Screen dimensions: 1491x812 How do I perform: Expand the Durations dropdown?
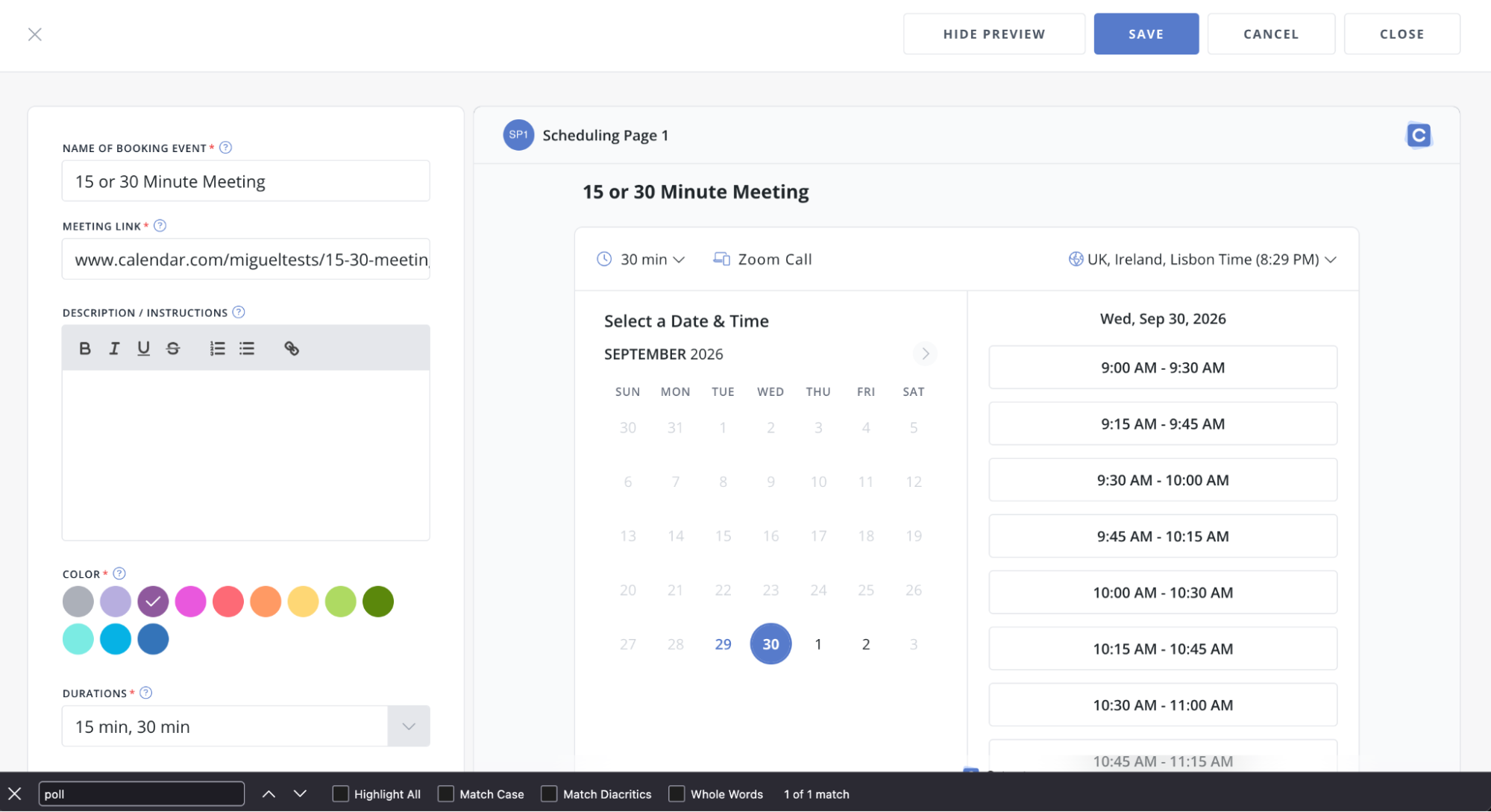tap(409, 726)
